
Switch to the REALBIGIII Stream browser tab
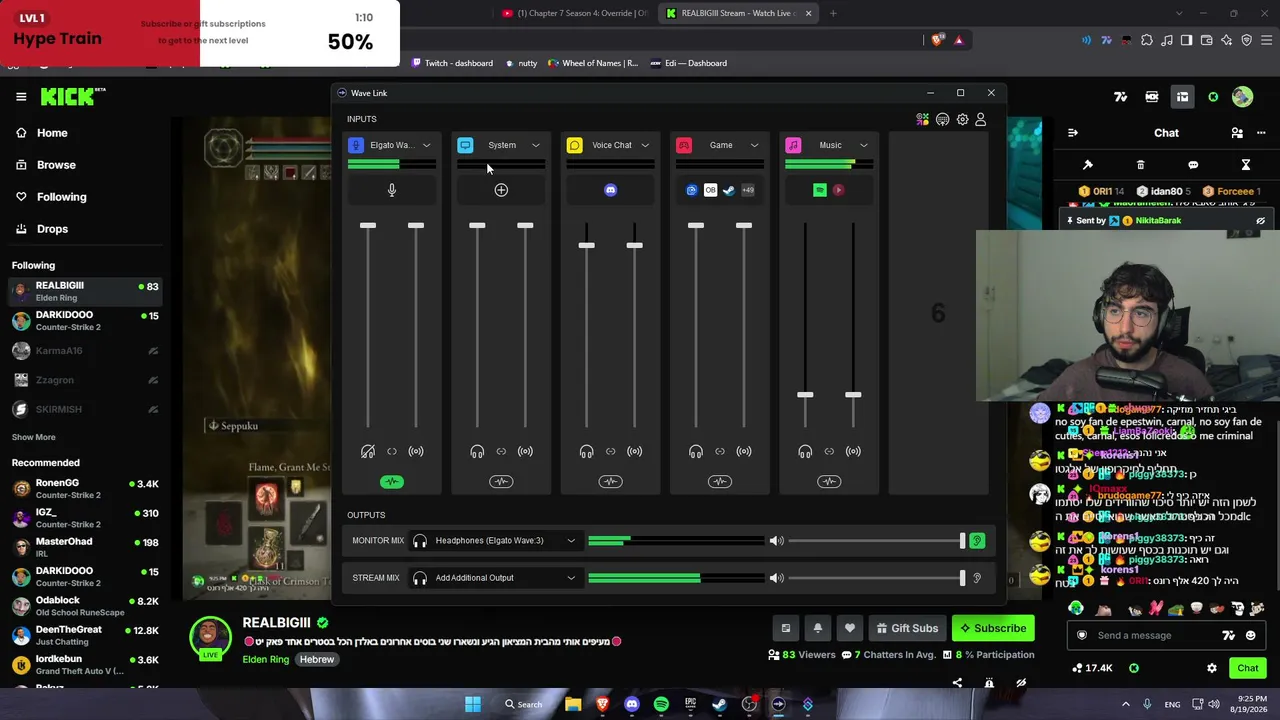pos(740,13)
